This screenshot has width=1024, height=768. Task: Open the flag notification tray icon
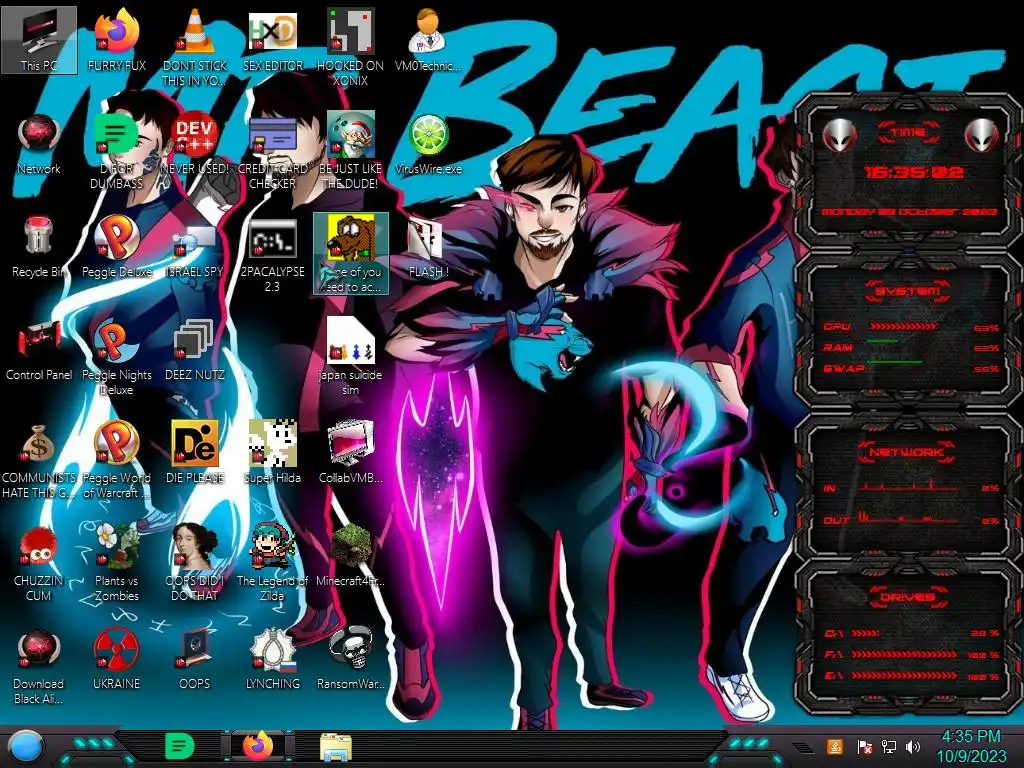coord(864,746)
